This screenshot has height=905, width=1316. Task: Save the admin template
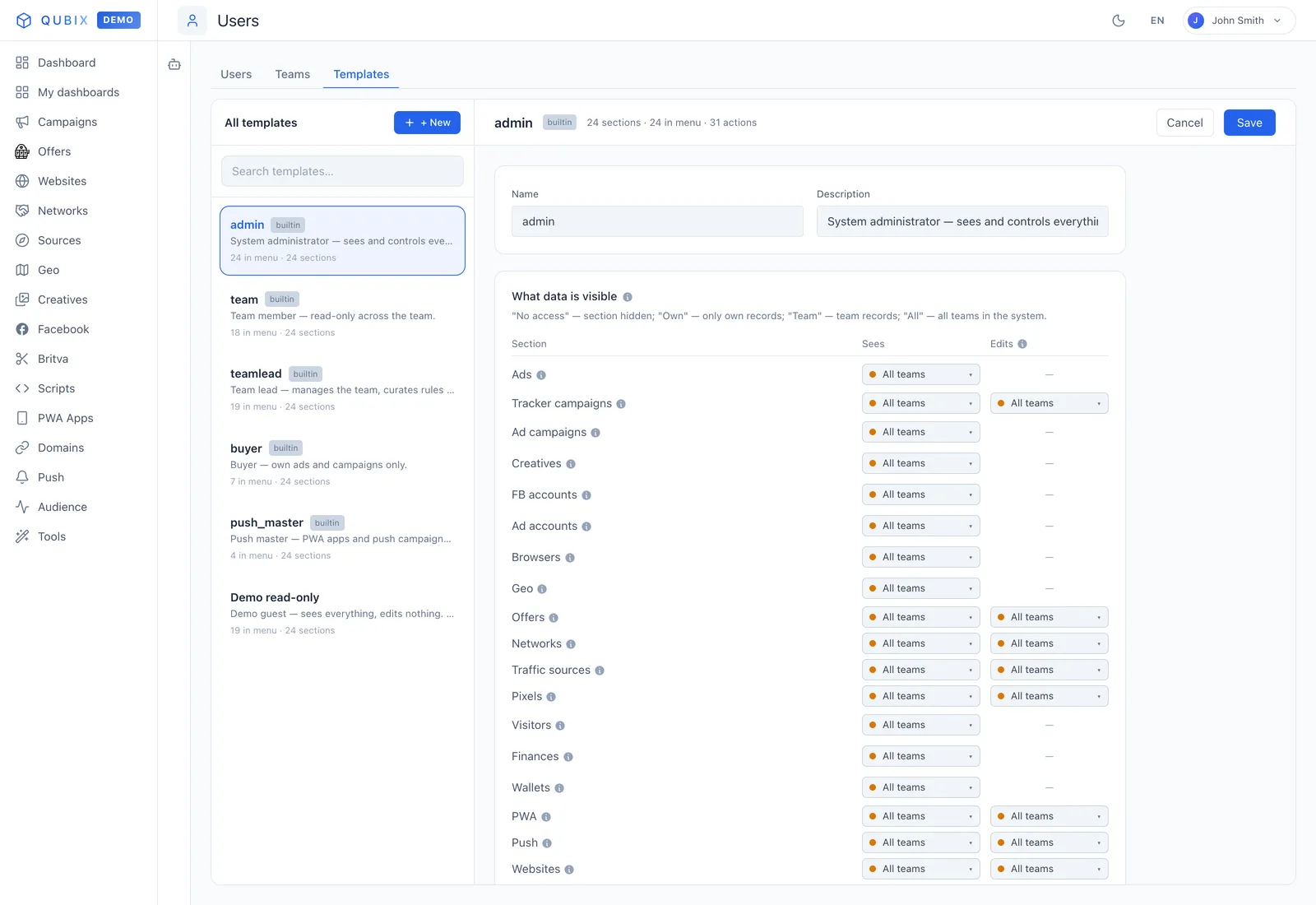[x=1249, y=123]
